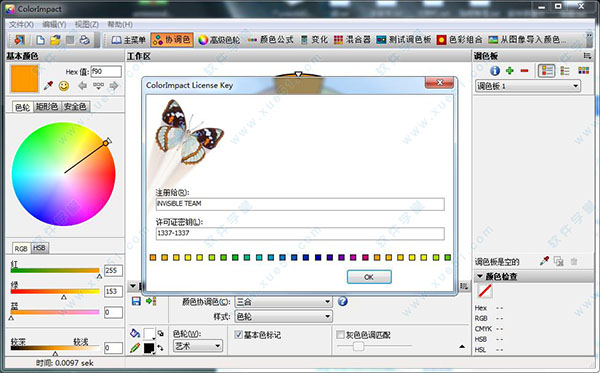Click the green value field showing 153
The width and height of the screenshot is (600, 373).
[x=113, y=292]
